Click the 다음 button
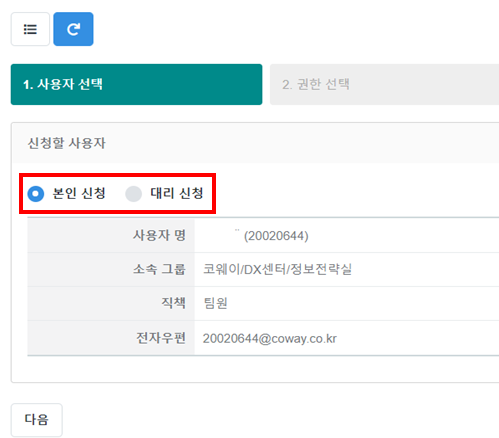Image resolution: width=499 pixels, height=438 pixels. (x=37, y=420)
